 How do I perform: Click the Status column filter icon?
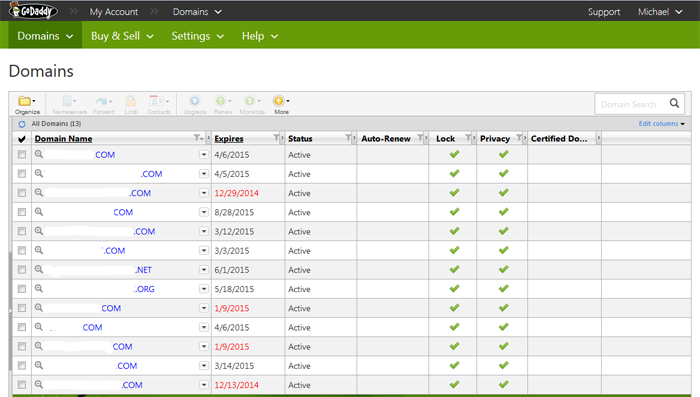coord(348,138)
